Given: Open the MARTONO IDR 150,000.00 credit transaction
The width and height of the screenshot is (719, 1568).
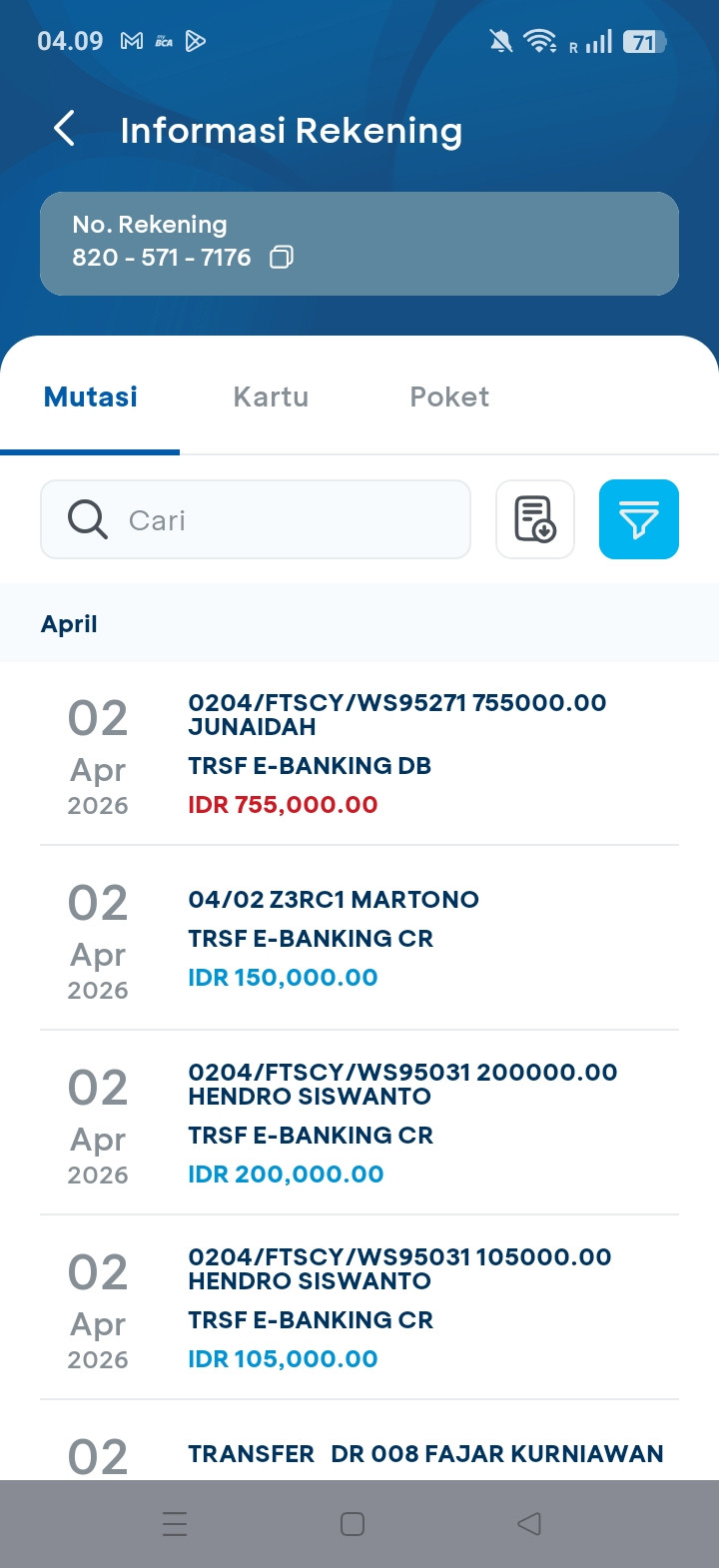Looking at the screenshot, I should 359,938.
